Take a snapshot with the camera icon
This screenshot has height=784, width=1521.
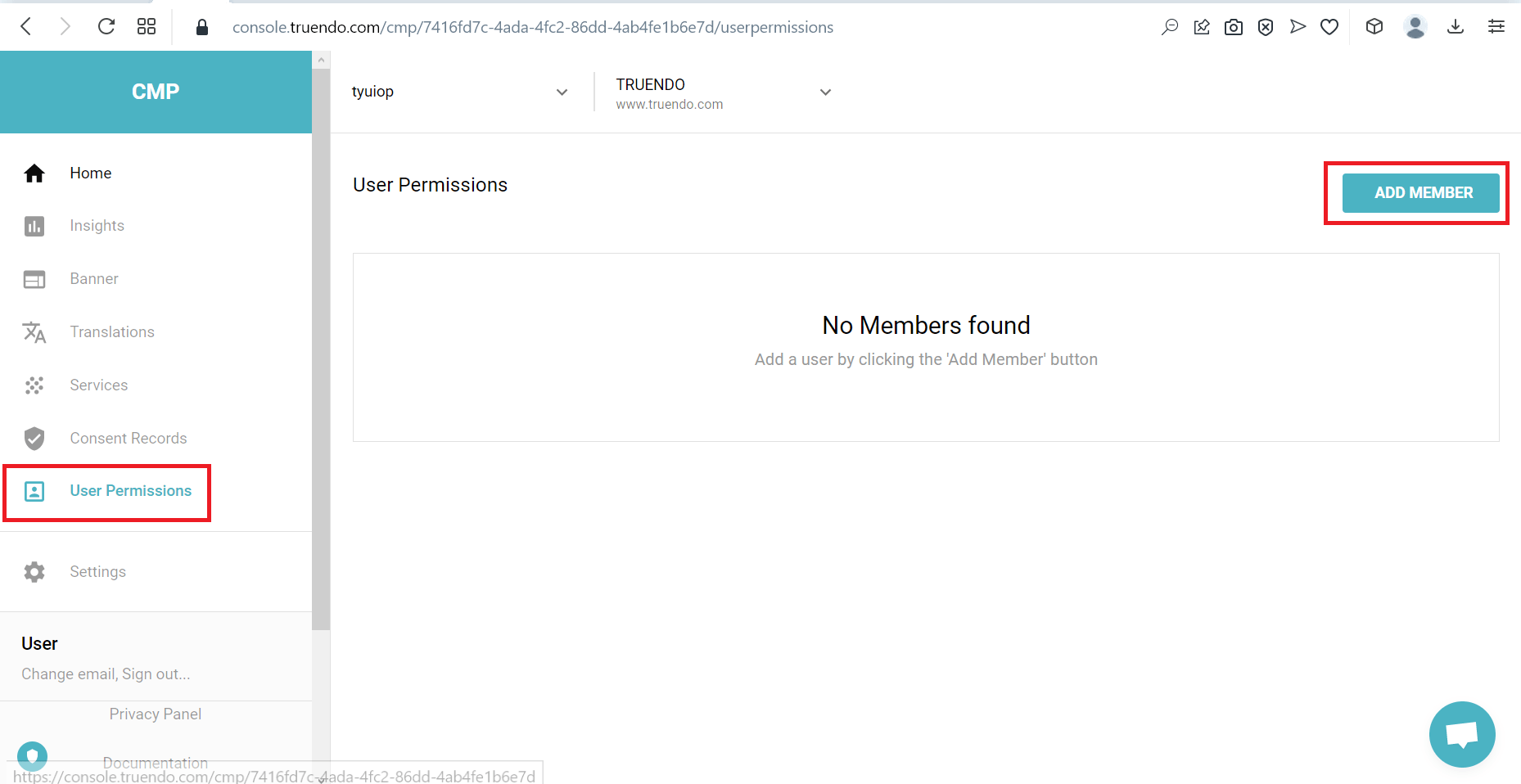[1234, 27]
